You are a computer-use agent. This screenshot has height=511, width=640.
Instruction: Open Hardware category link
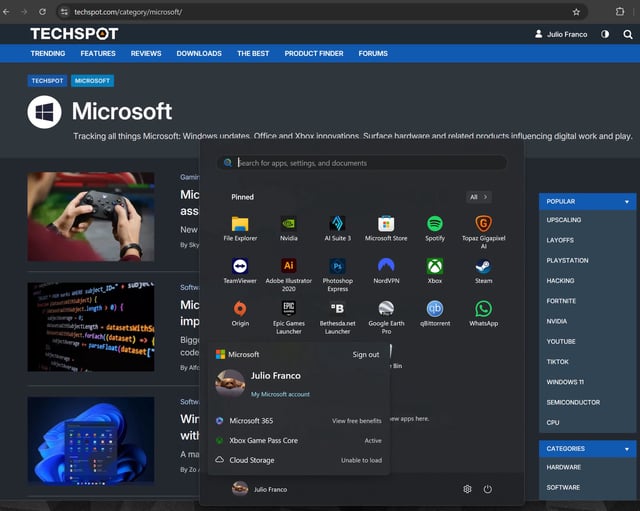[564, 467]
